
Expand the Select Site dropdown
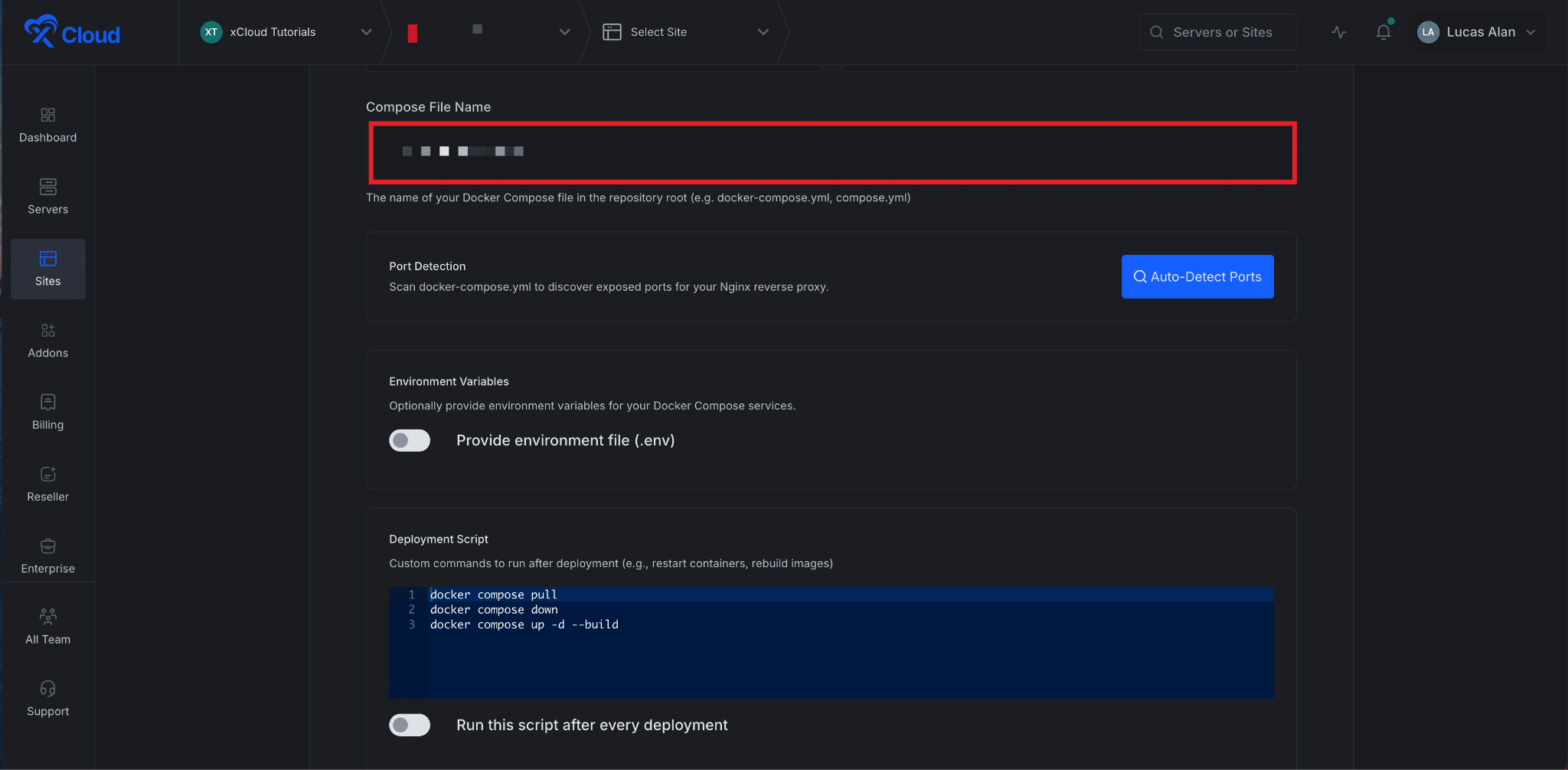[685, 31]
